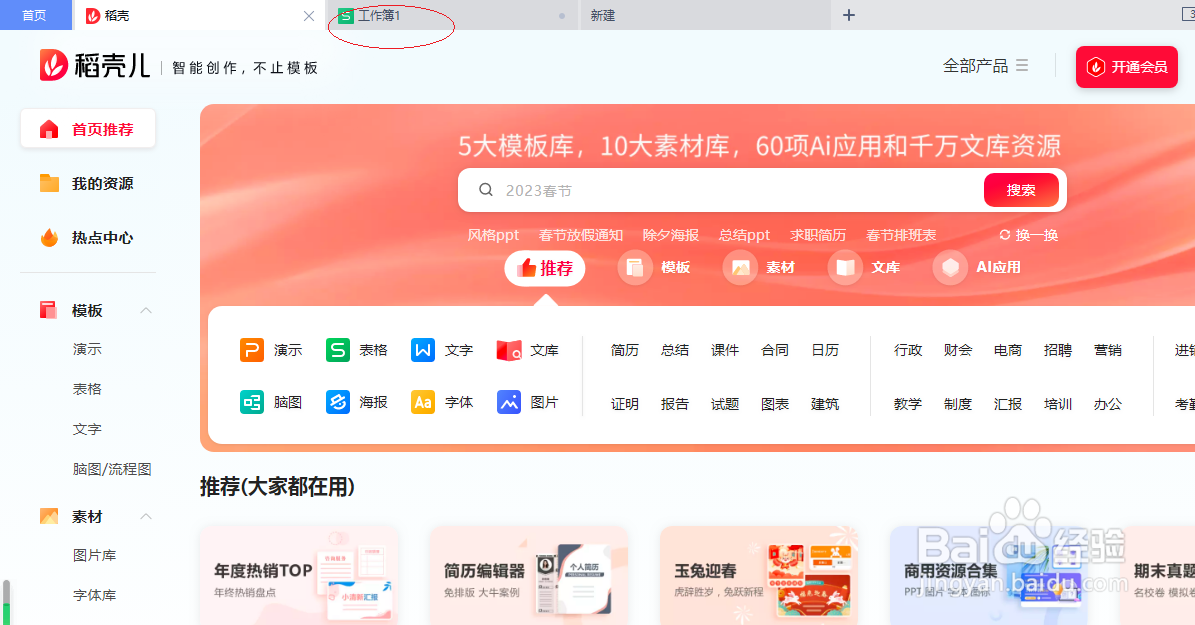The height and width of the screenshot is (625, 1195).
Task: Open the 演示 presentation templates icon
Action: (251, 350)
